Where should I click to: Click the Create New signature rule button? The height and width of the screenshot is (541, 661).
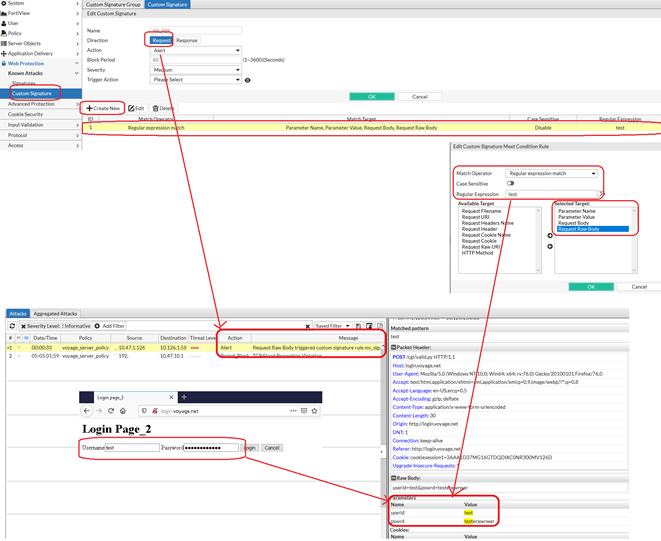point(103,108)
